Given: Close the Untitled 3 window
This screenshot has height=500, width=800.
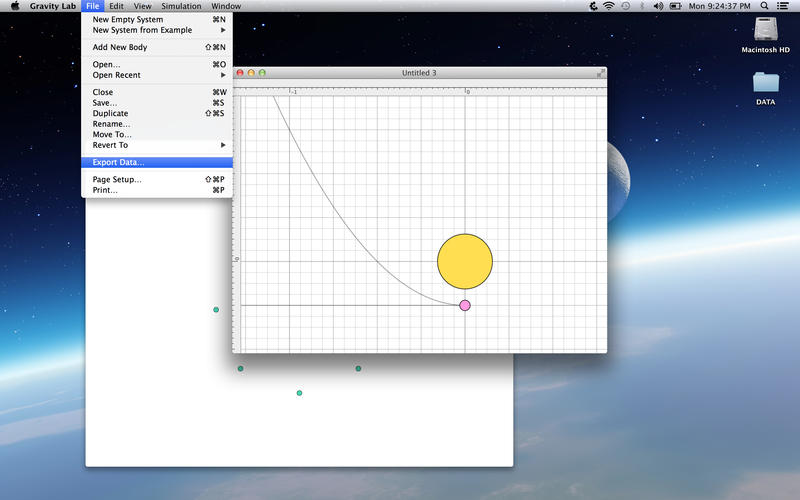Looking at the screenshot, I should (x=240, y=73).
